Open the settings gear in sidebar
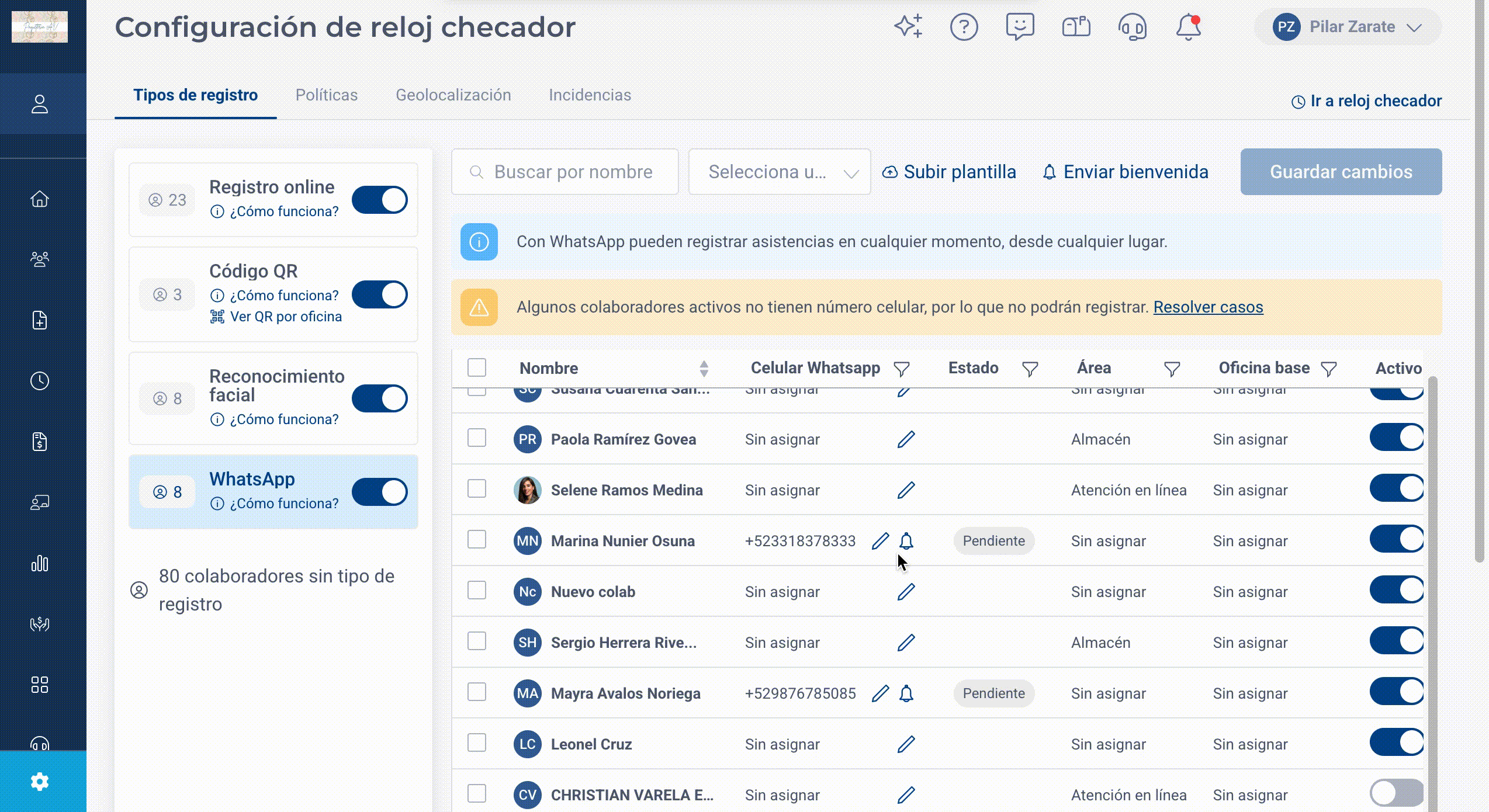Screen dimensions: 1489x812 tap(40, 782)
